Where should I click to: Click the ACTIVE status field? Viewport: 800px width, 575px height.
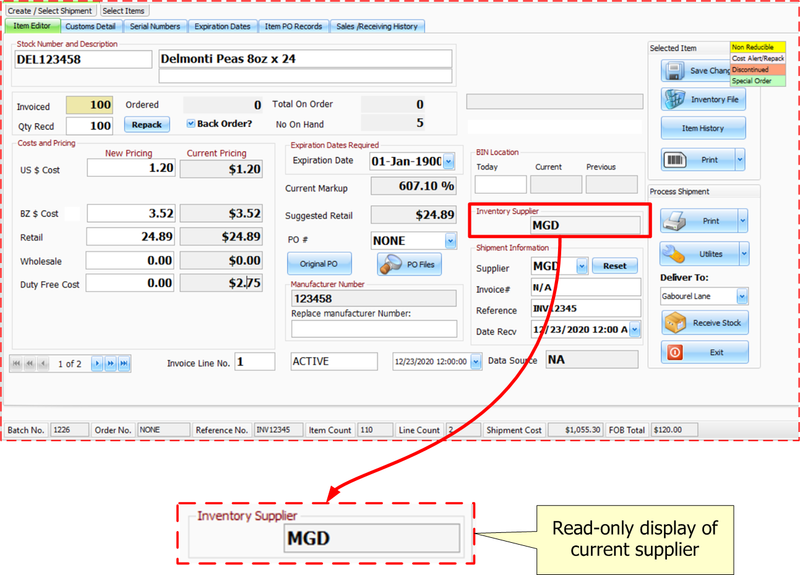(x=334, y=361)
